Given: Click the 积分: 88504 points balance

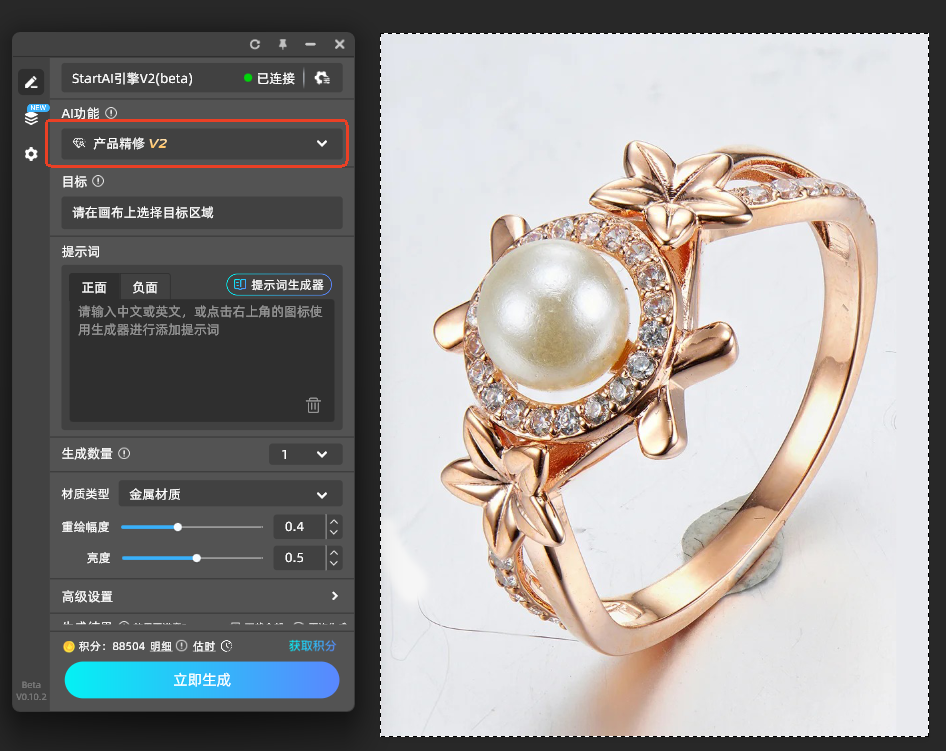Looking at the screenshot, I should (112, 647).
